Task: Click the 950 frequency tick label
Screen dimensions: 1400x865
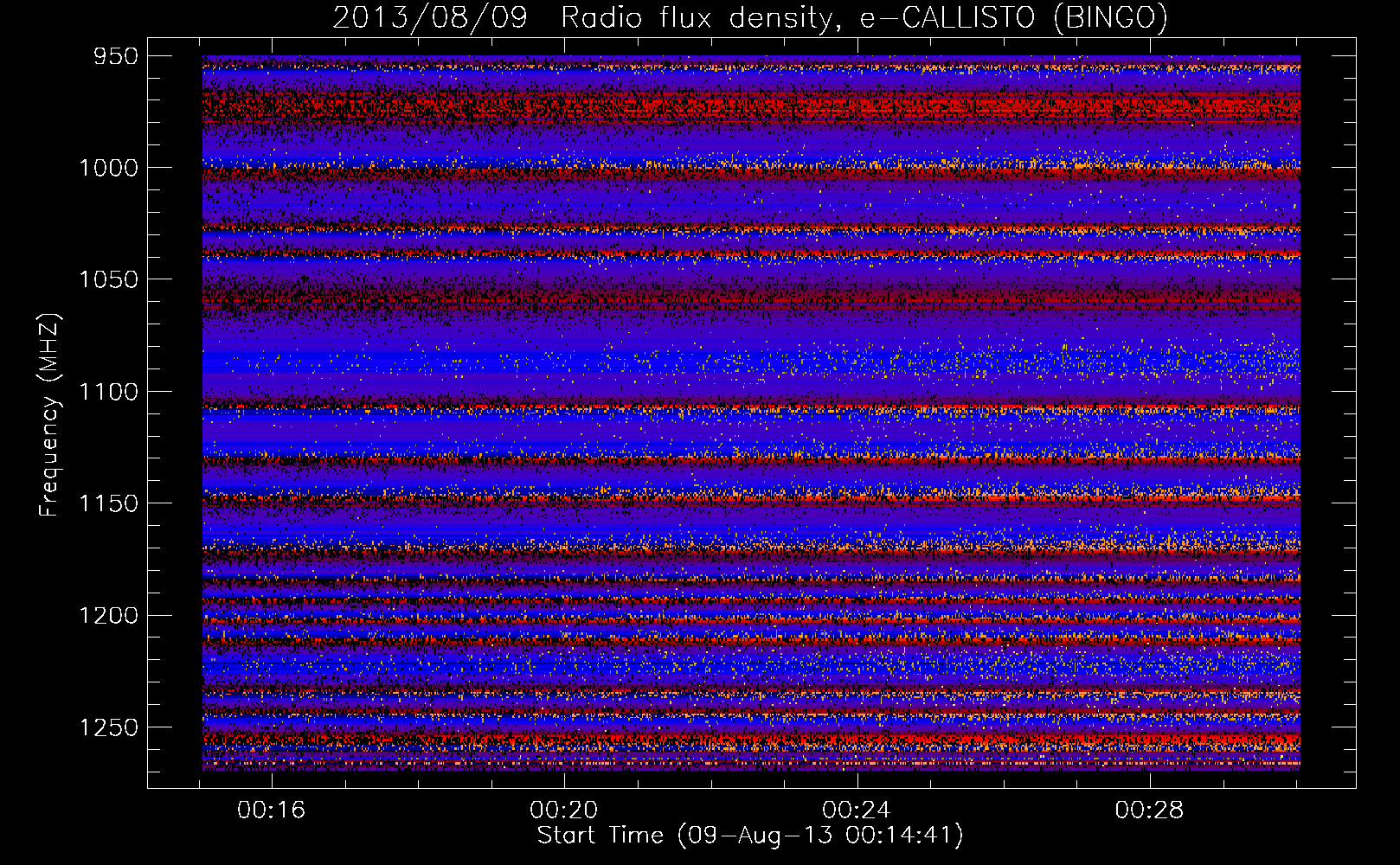Action: (x=117, y=56)
